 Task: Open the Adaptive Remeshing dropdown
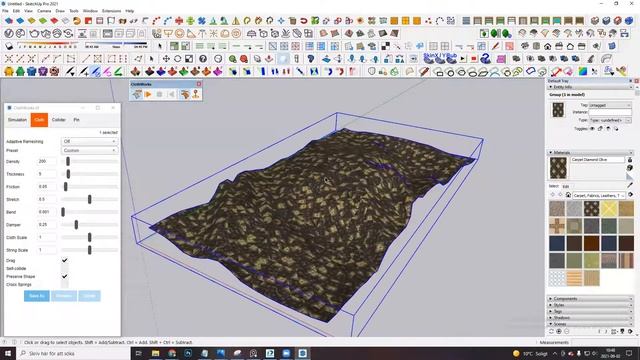(89, 141)
